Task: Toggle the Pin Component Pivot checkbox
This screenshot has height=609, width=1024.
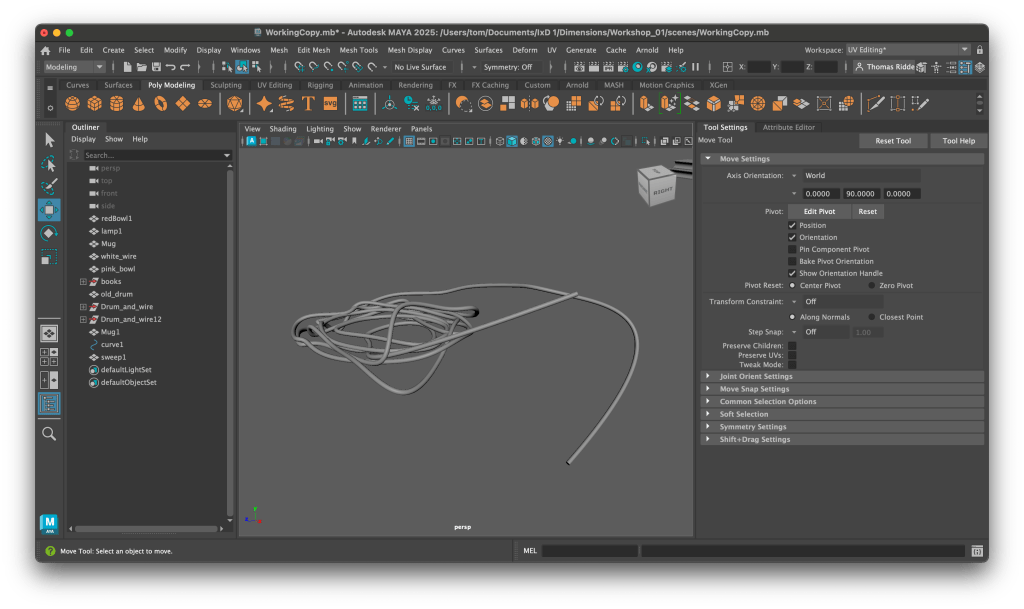Action: 792,249
